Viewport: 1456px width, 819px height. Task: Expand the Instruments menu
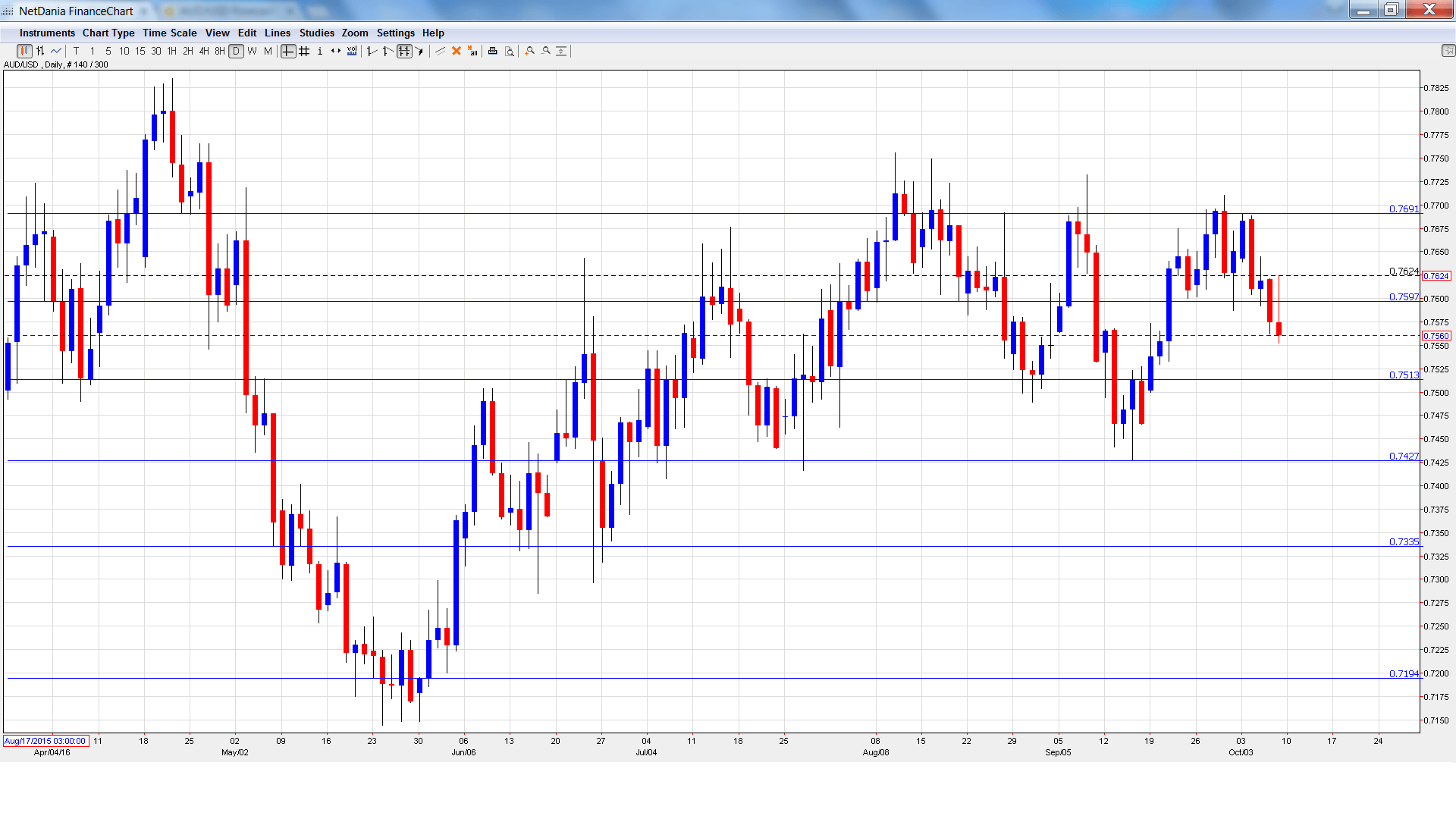(47, 33)
